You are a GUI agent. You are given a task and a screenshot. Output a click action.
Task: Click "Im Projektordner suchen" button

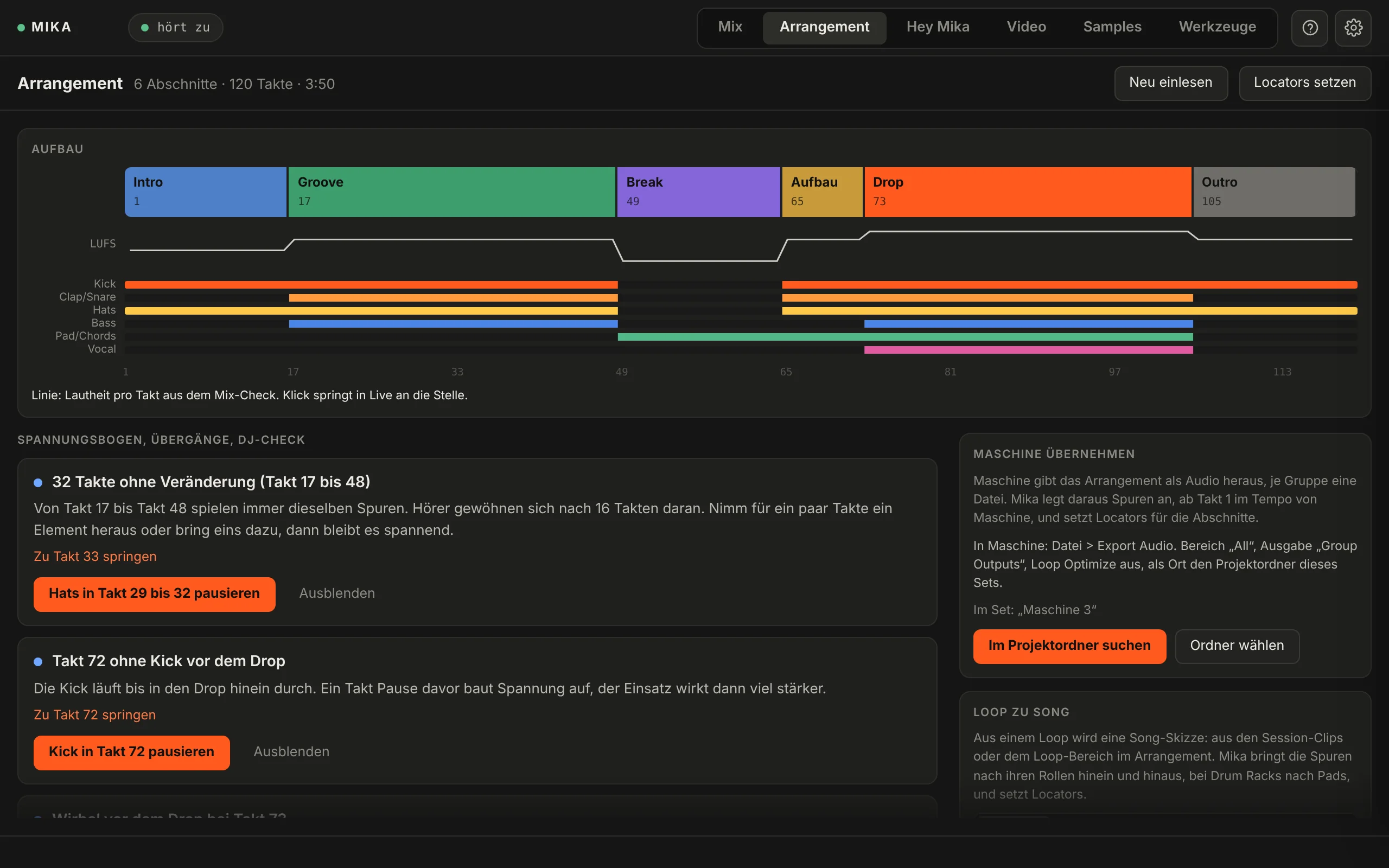point(1069,646)
